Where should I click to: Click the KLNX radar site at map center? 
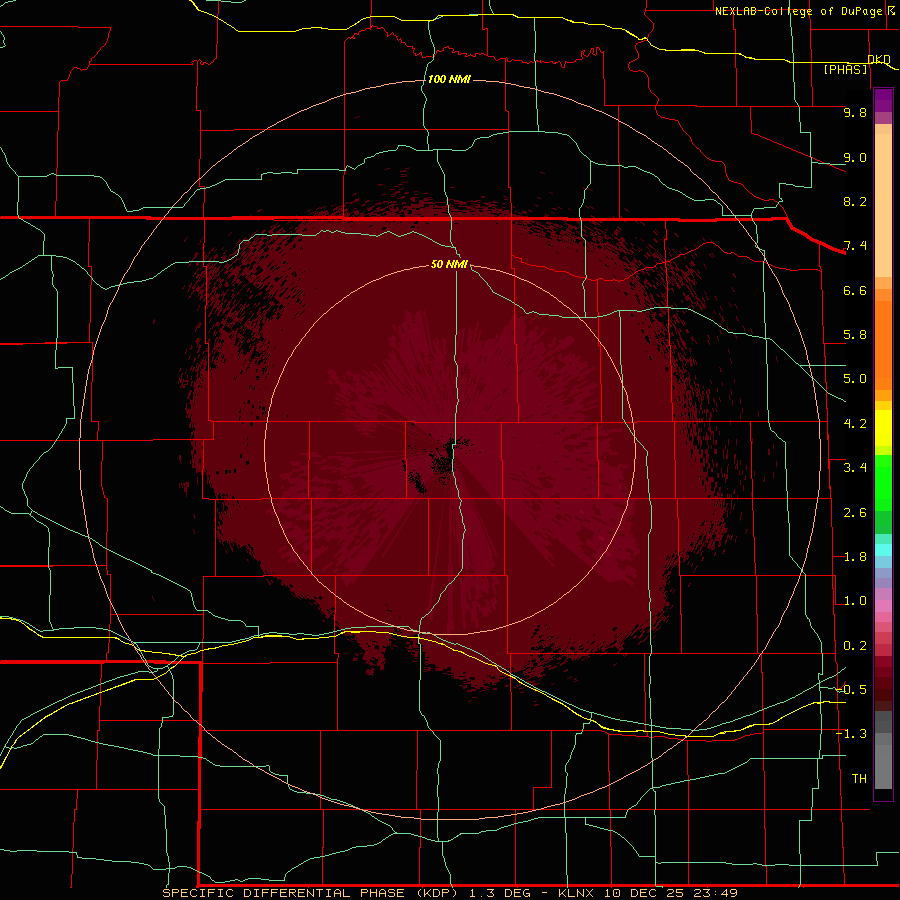(450, 451)
